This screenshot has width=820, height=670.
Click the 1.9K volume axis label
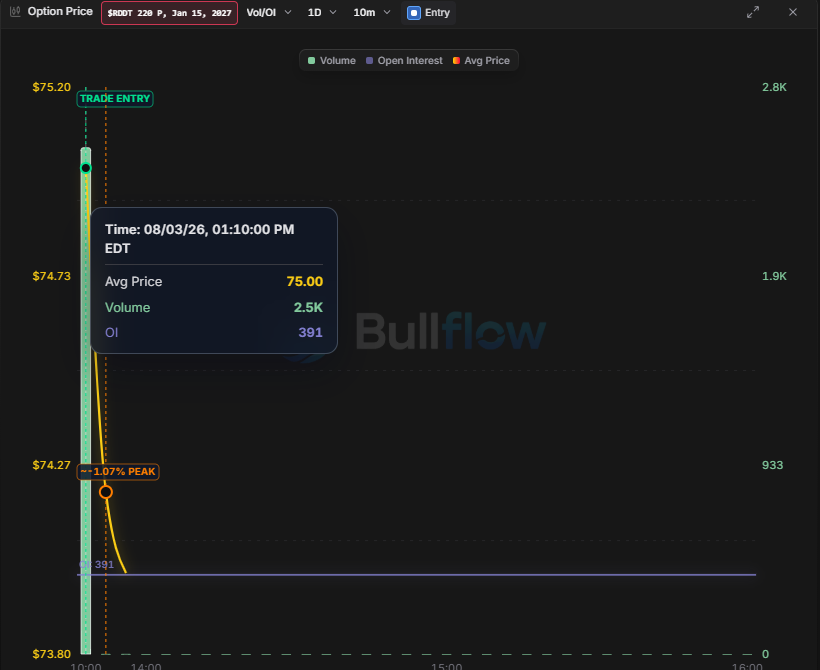(x=774, y=276)
